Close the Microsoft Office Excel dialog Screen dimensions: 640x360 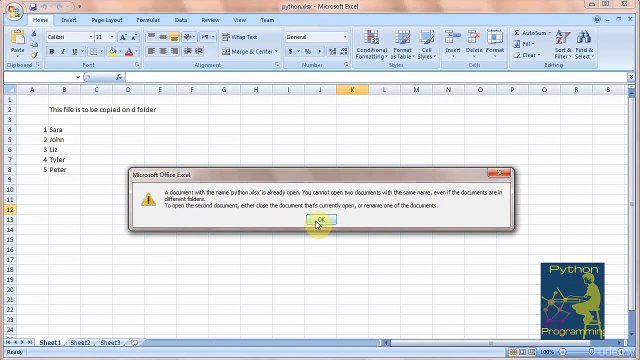[499, 173]
